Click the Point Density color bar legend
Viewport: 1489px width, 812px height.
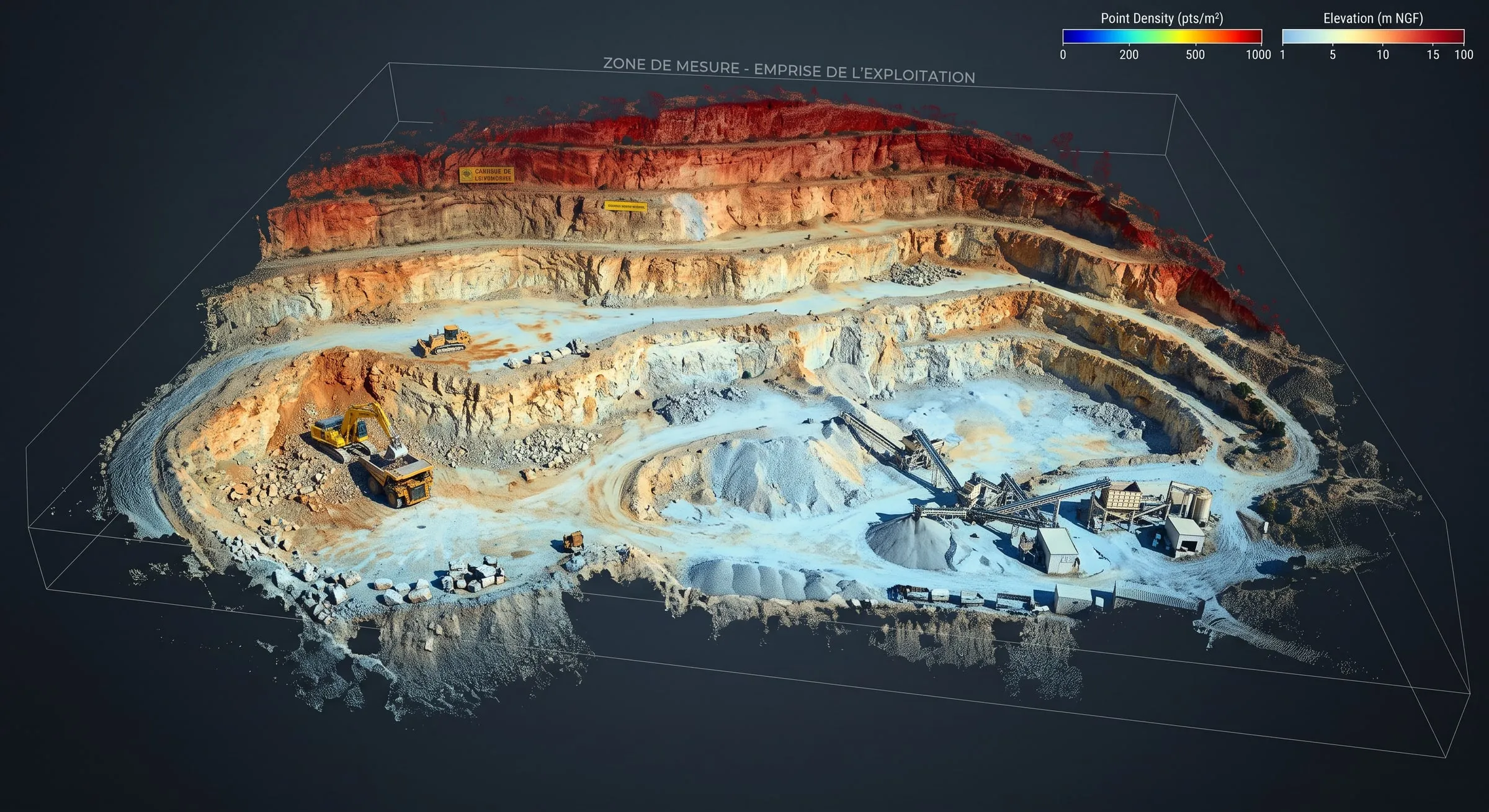click(1162, 37)
